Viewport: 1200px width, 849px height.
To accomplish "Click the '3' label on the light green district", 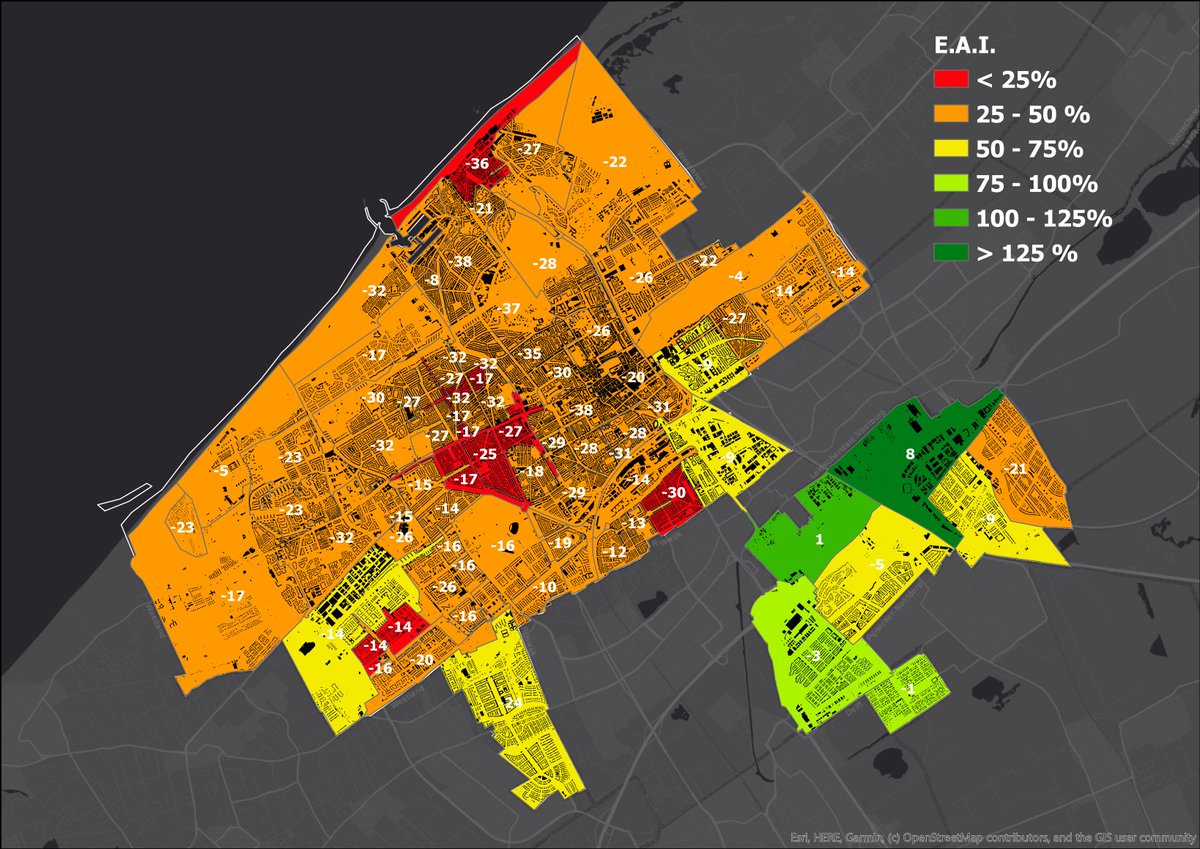I will click(x=816, y=657).
